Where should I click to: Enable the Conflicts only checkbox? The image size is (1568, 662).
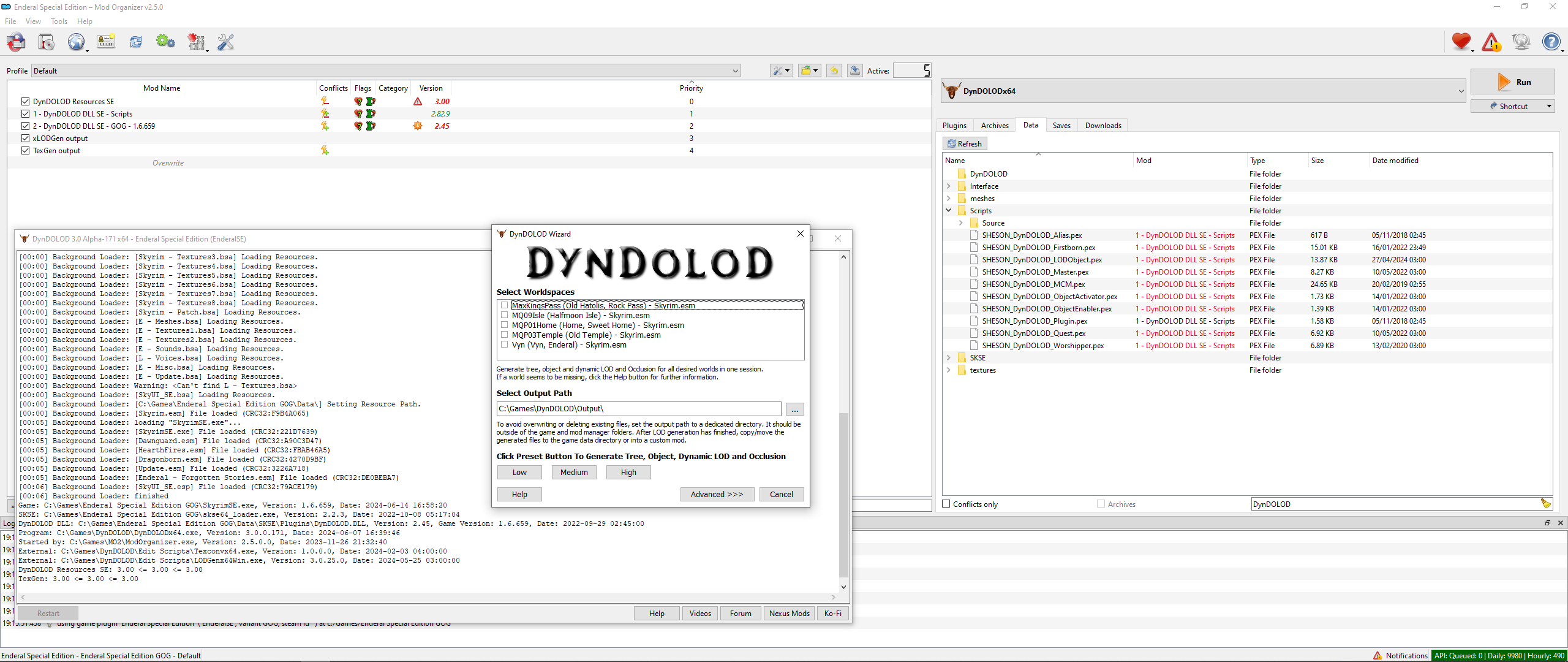[x=946, y=504]
